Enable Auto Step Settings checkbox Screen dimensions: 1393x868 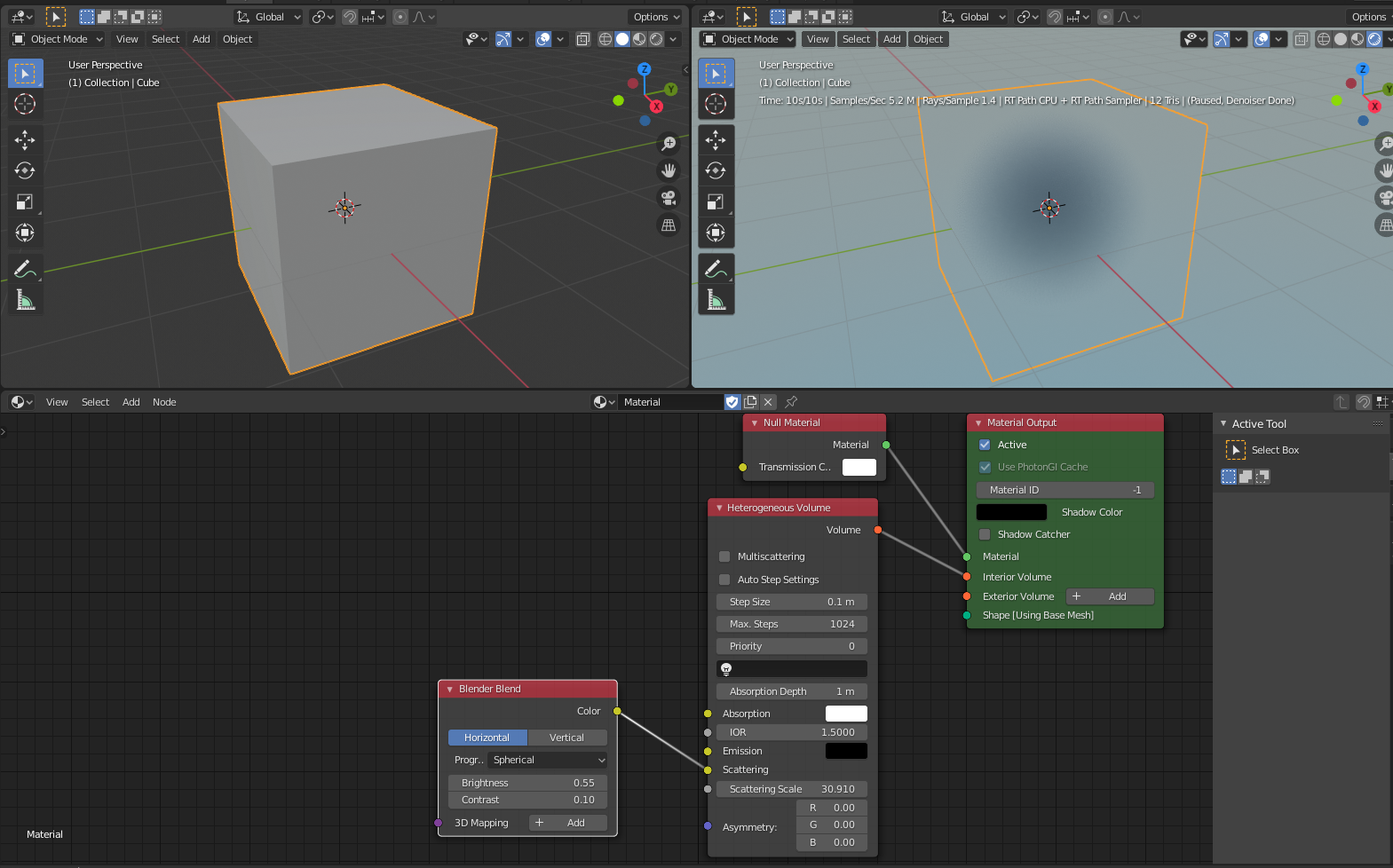(x=724, y=580)
